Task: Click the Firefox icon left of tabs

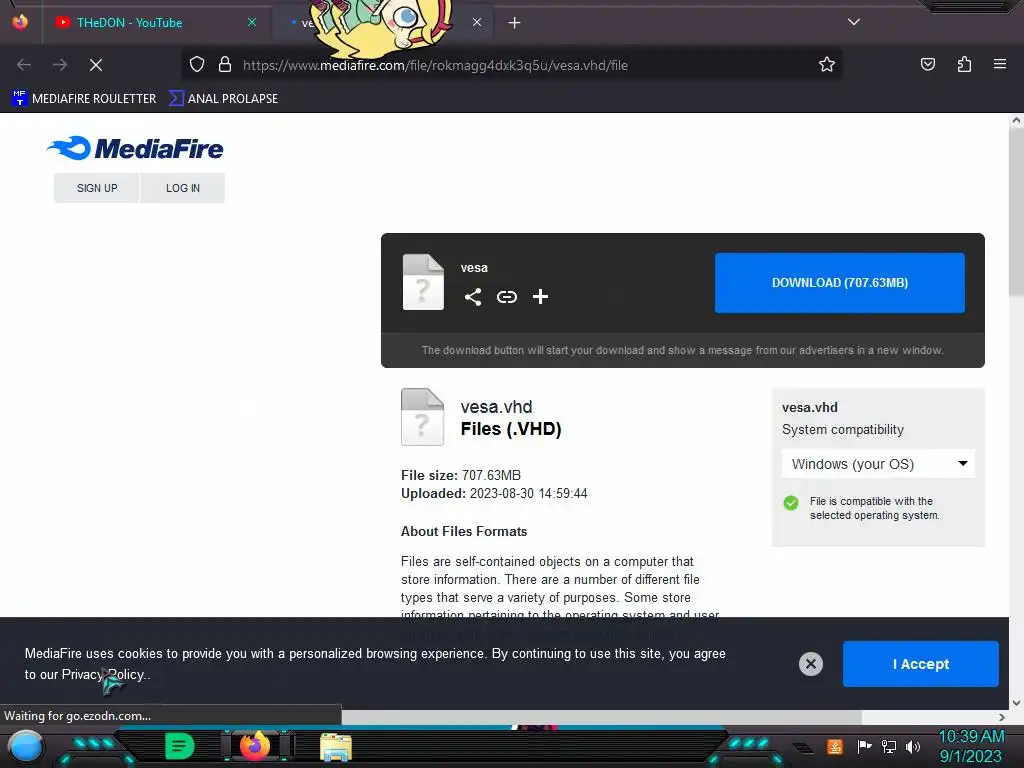Action: (x=20, y=22)
